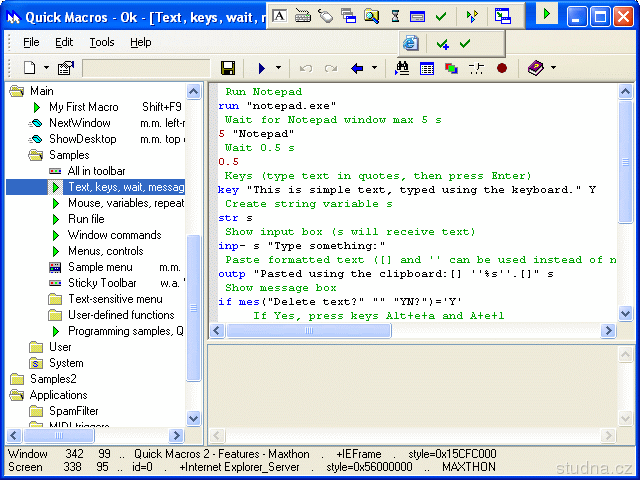Select 'Mouse, variables, repeat' sample macro
Viewport: 640px width, 480px height.
pos(125,203)
